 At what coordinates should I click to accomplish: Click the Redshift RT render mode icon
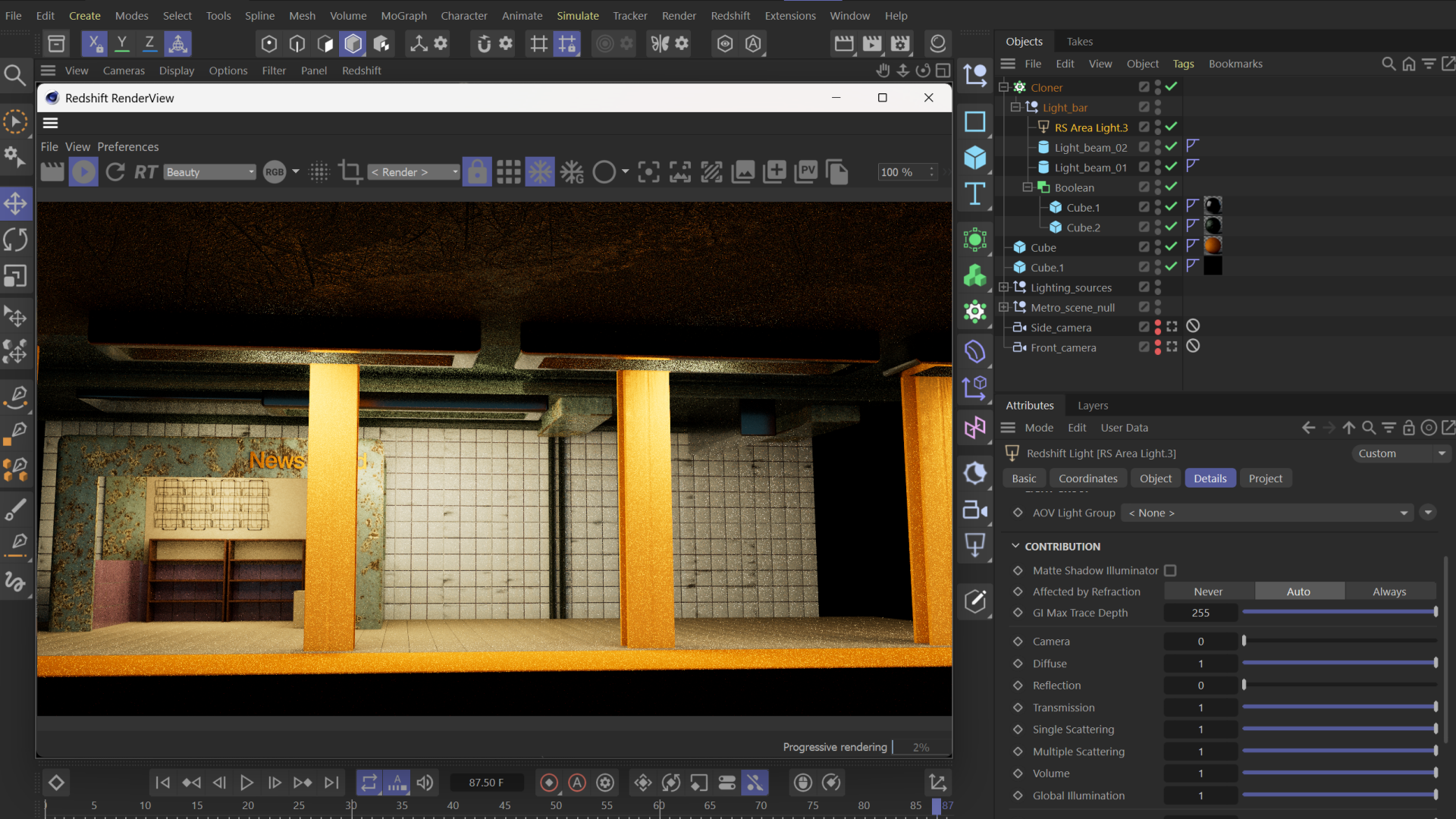tap(146, 172)
